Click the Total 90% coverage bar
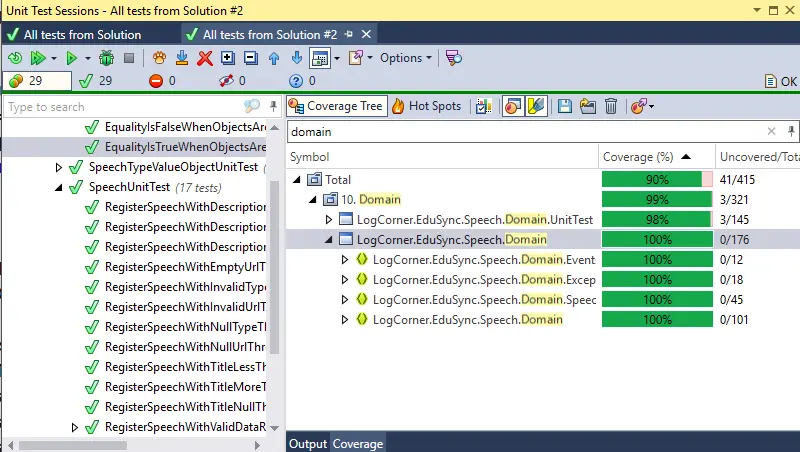The width and height of the screenshot is (800, 452). 657,180
